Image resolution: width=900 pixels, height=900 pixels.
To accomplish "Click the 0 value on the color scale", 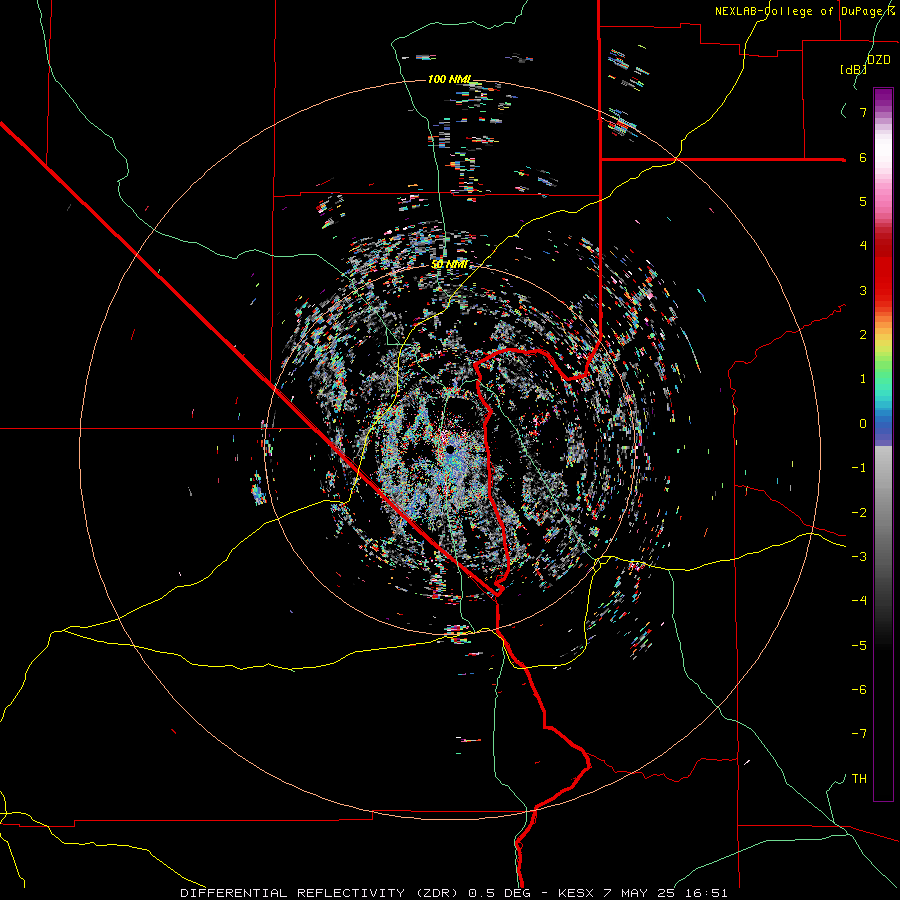I will click(863, 424).
